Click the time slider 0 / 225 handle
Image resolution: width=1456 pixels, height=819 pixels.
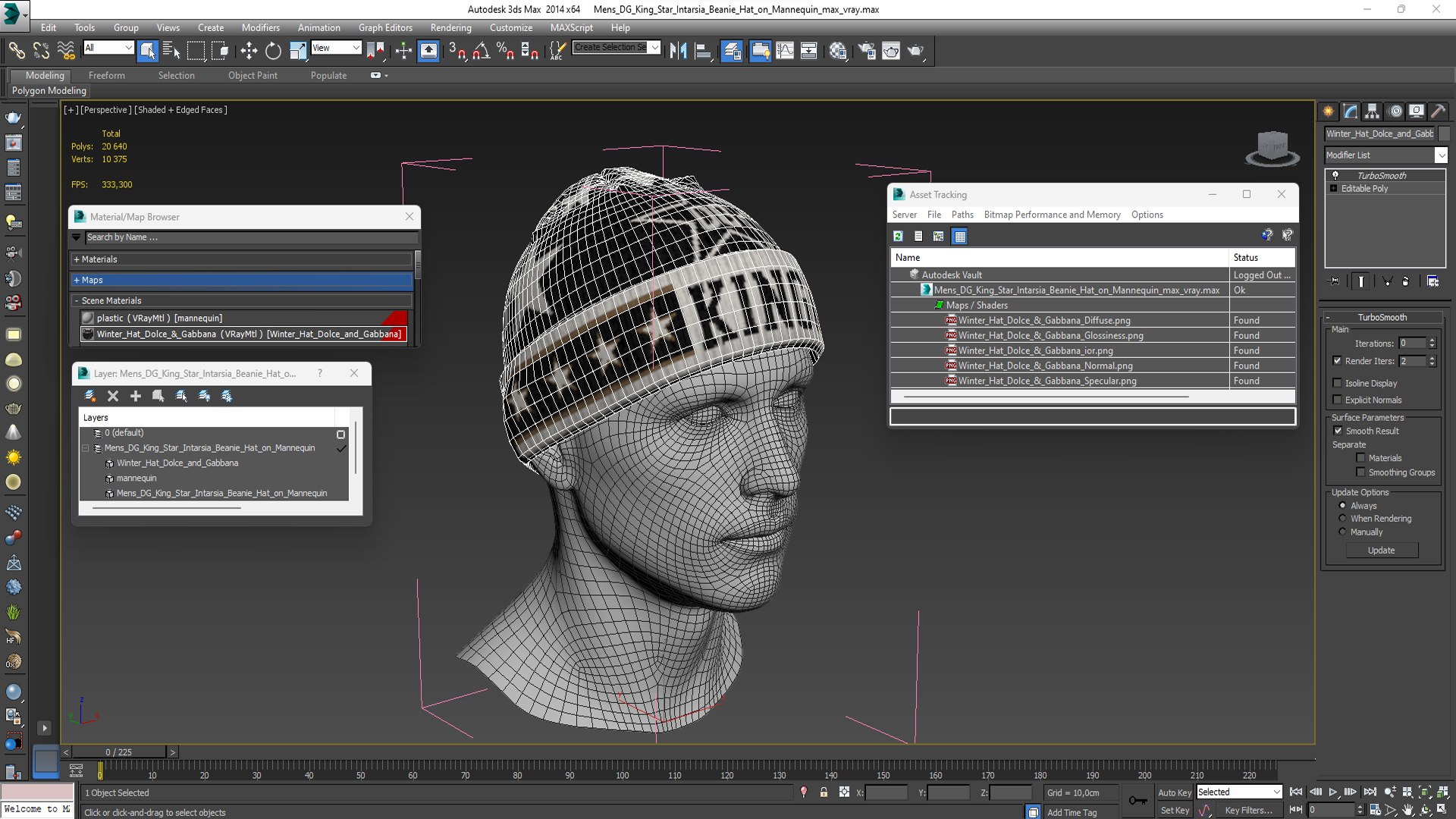click(x=119, y=752)
